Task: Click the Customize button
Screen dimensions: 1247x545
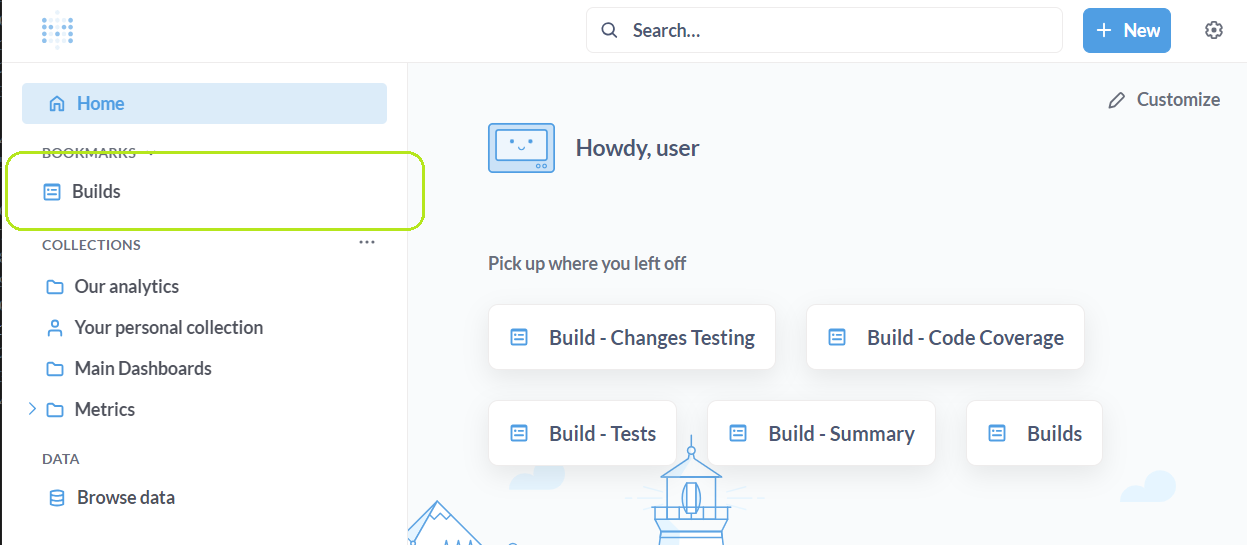Action: (x=1164, y=100)
